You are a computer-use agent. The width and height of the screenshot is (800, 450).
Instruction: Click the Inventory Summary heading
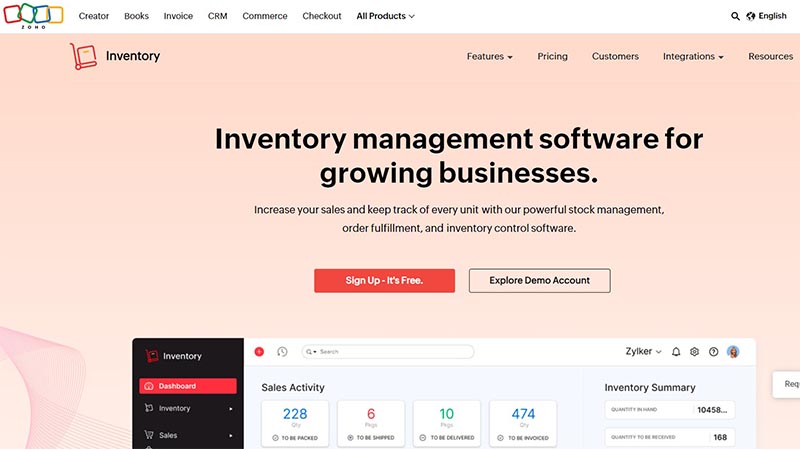click(650, 388)
